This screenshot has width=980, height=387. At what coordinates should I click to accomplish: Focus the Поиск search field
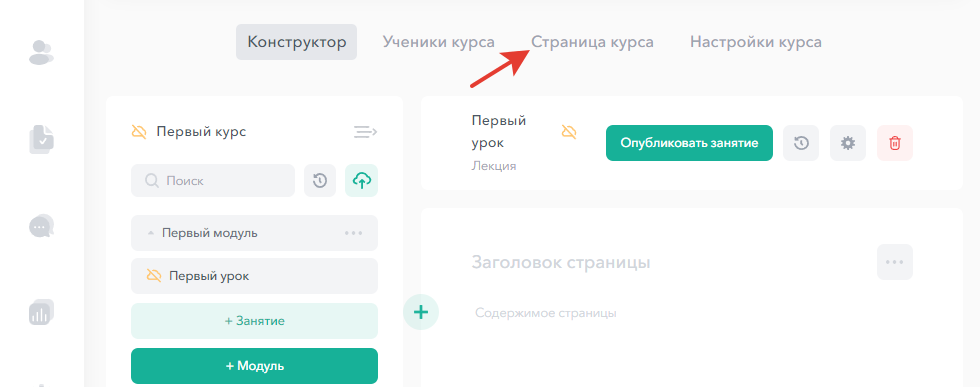click(212, 181)
